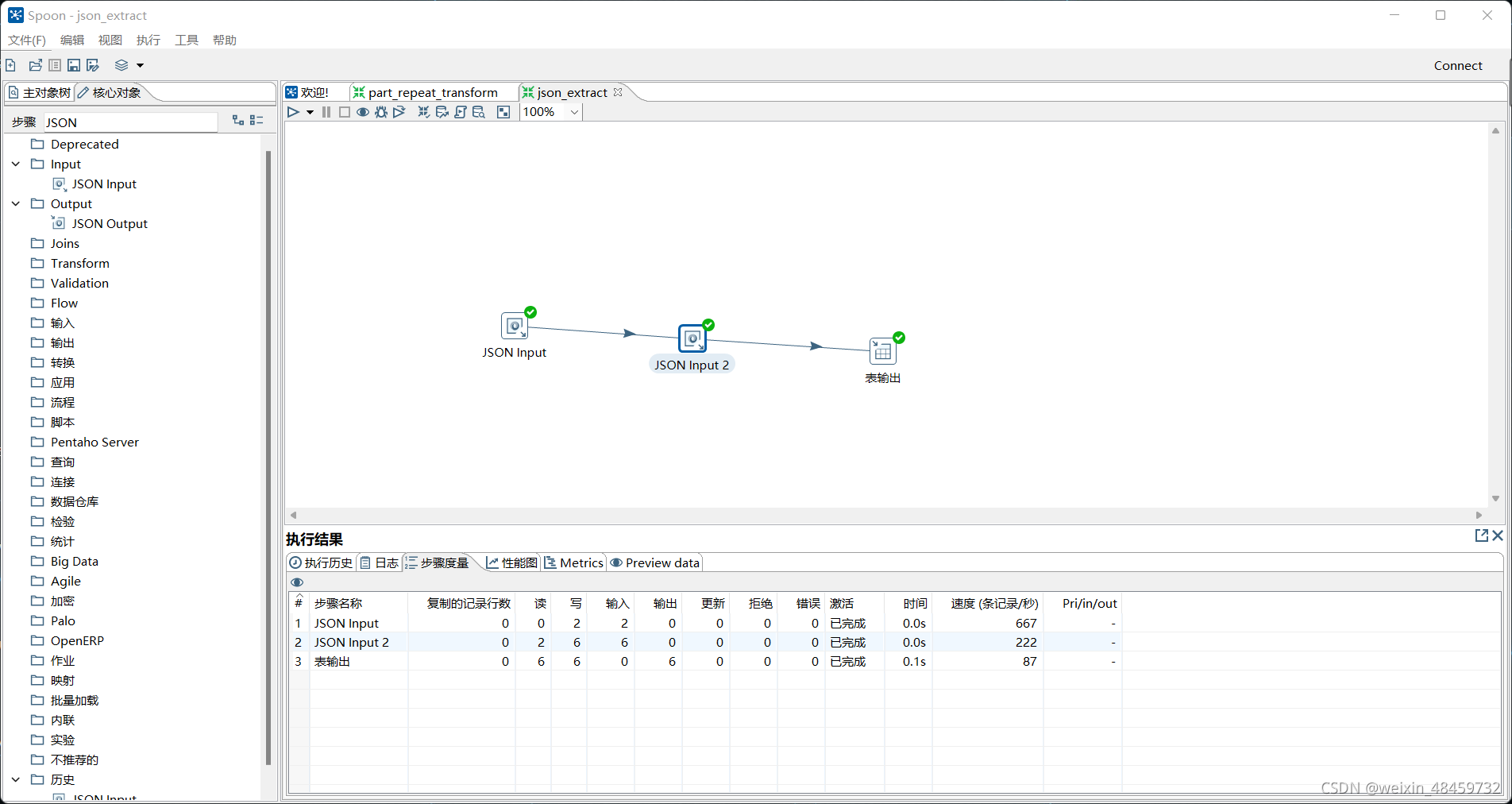Click the 步骤名称 column header
This screenshot has height=804, width=1512.
tap(358, 603)
